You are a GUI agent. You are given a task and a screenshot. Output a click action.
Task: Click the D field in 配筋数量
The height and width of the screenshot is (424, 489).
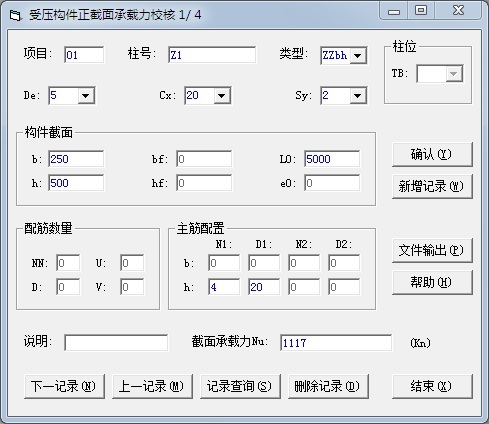68,287
